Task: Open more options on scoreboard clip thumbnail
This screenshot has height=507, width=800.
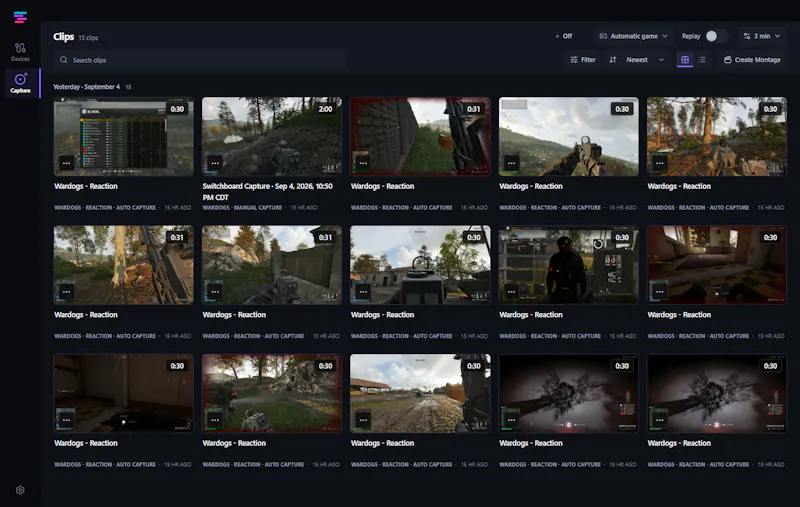Action: point(66,163)
